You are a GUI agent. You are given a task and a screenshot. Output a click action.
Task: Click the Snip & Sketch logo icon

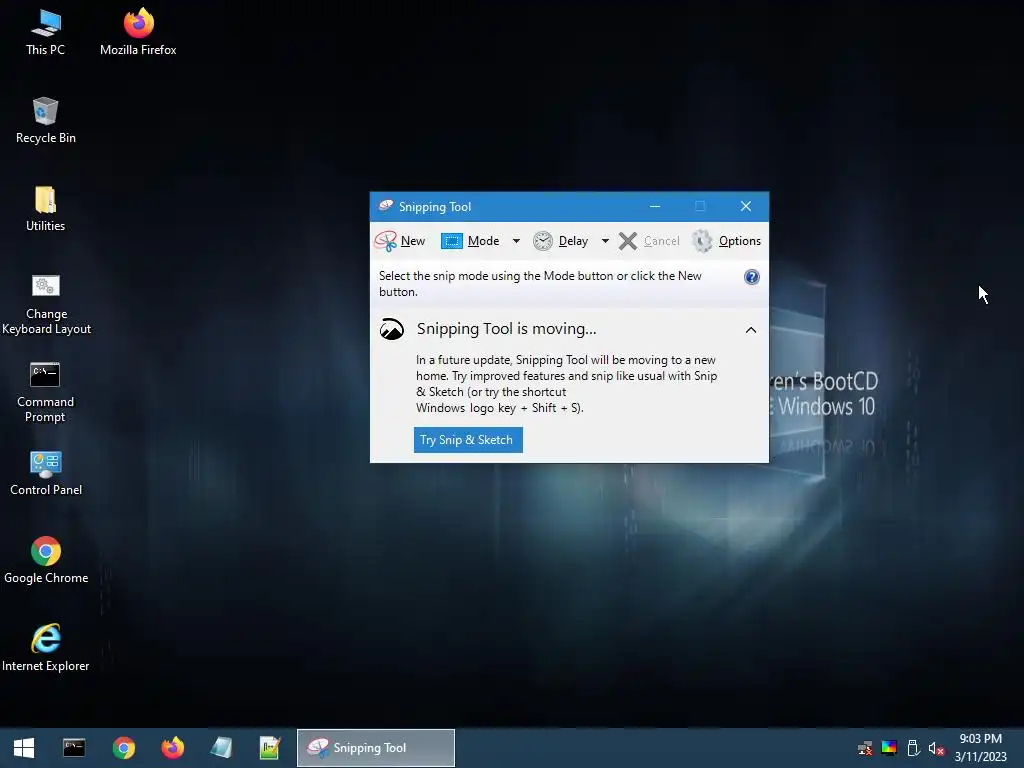coord(392,329)
